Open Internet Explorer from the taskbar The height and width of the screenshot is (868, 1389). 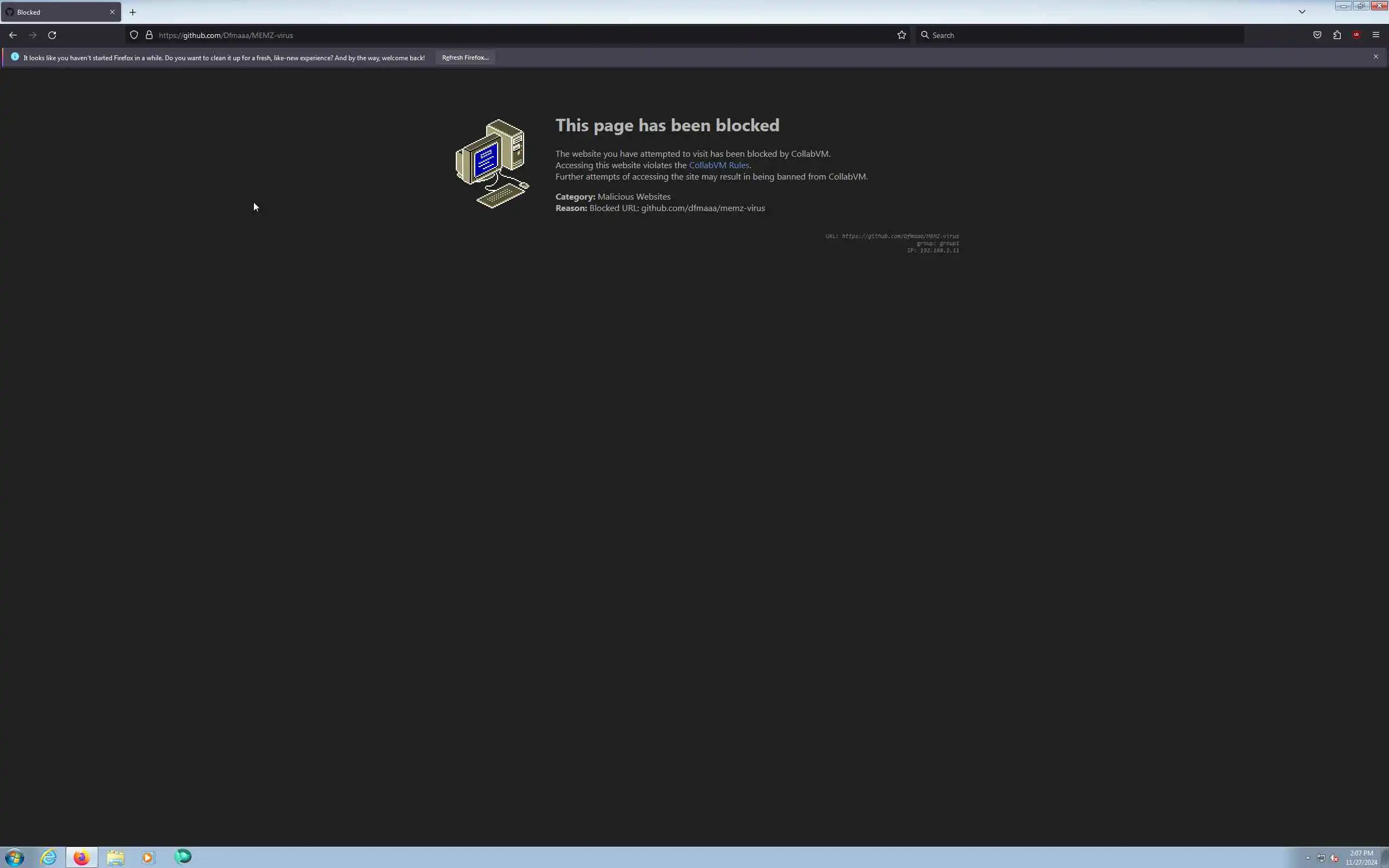[x=48, y=857]
